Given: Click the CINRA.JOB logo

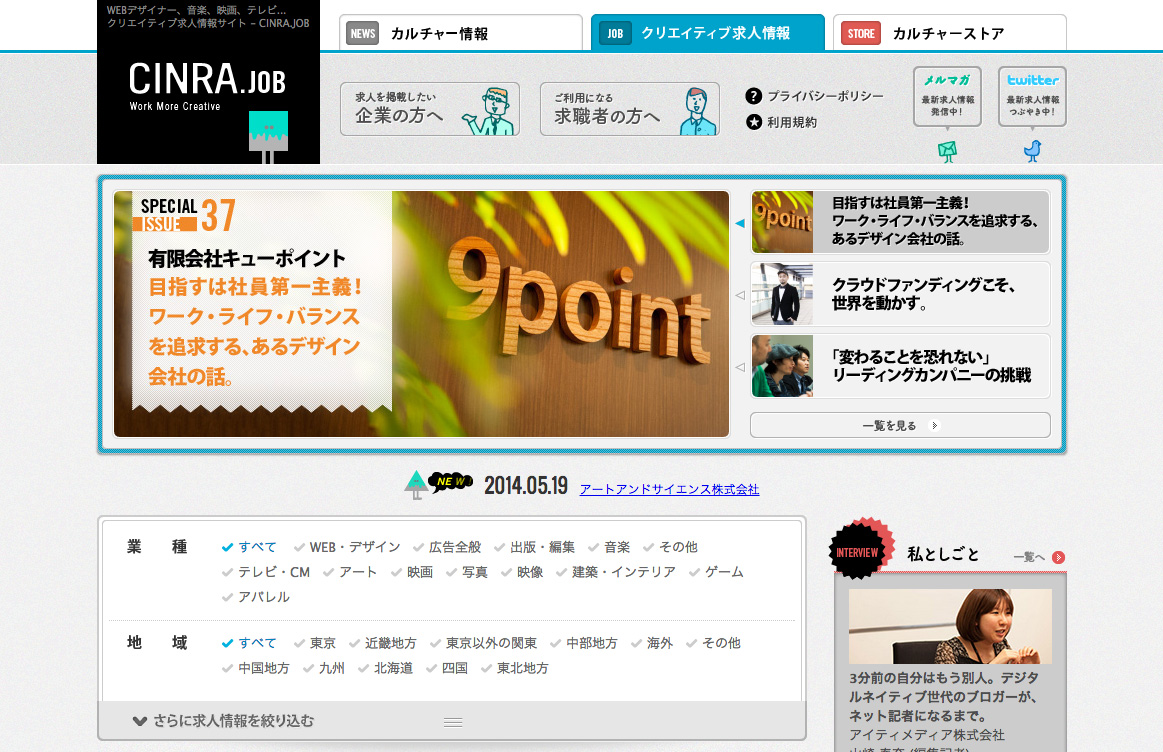Looking at the screenshot, I should (x=207, y=85).
